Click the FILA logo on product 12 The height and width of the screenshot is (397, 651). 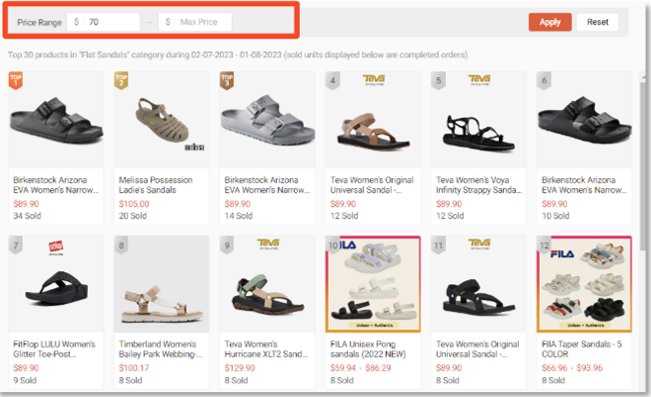[563, 253]
